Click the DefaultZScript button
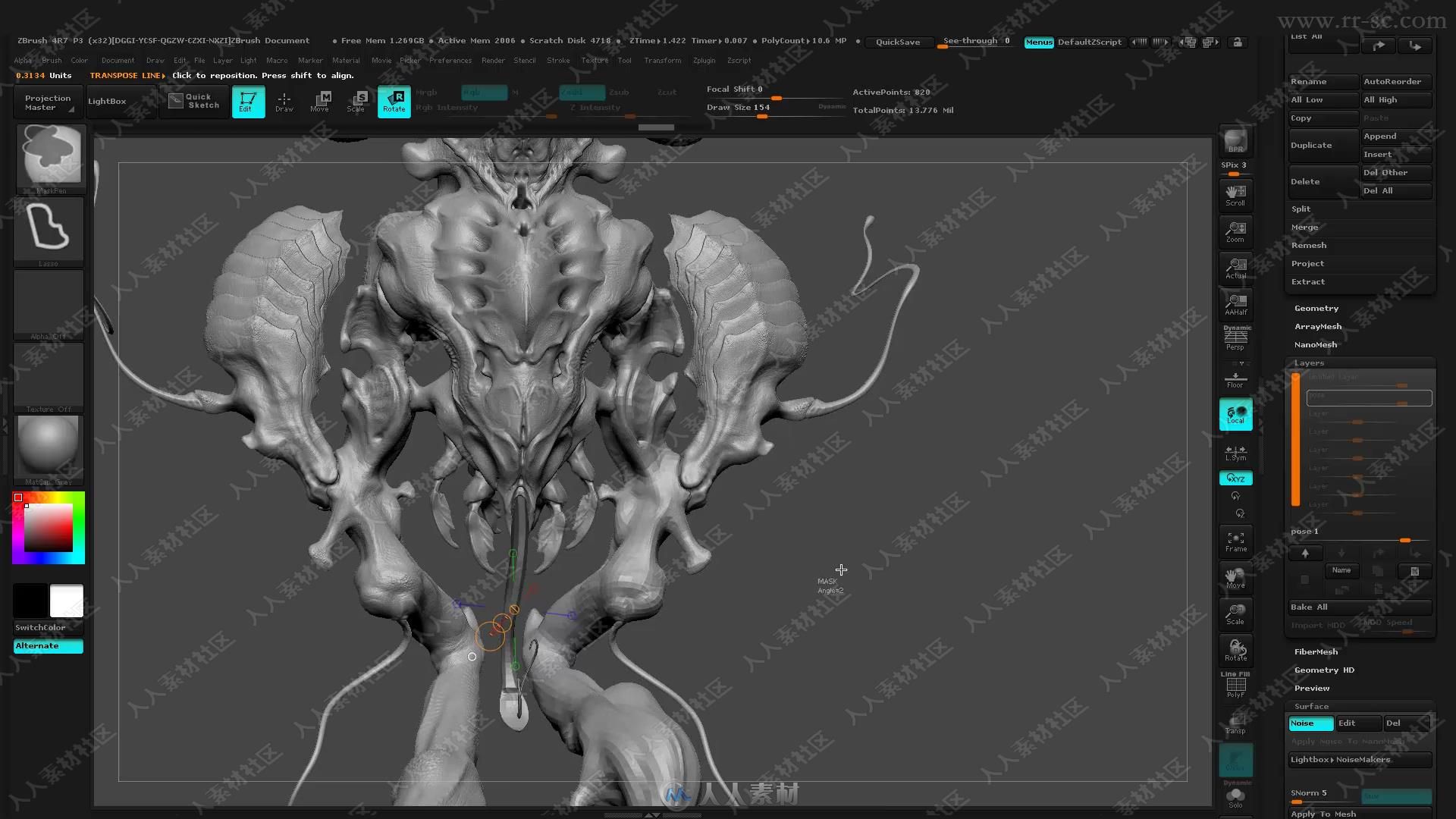The image size is (1456, 819). pos(1089,42)
